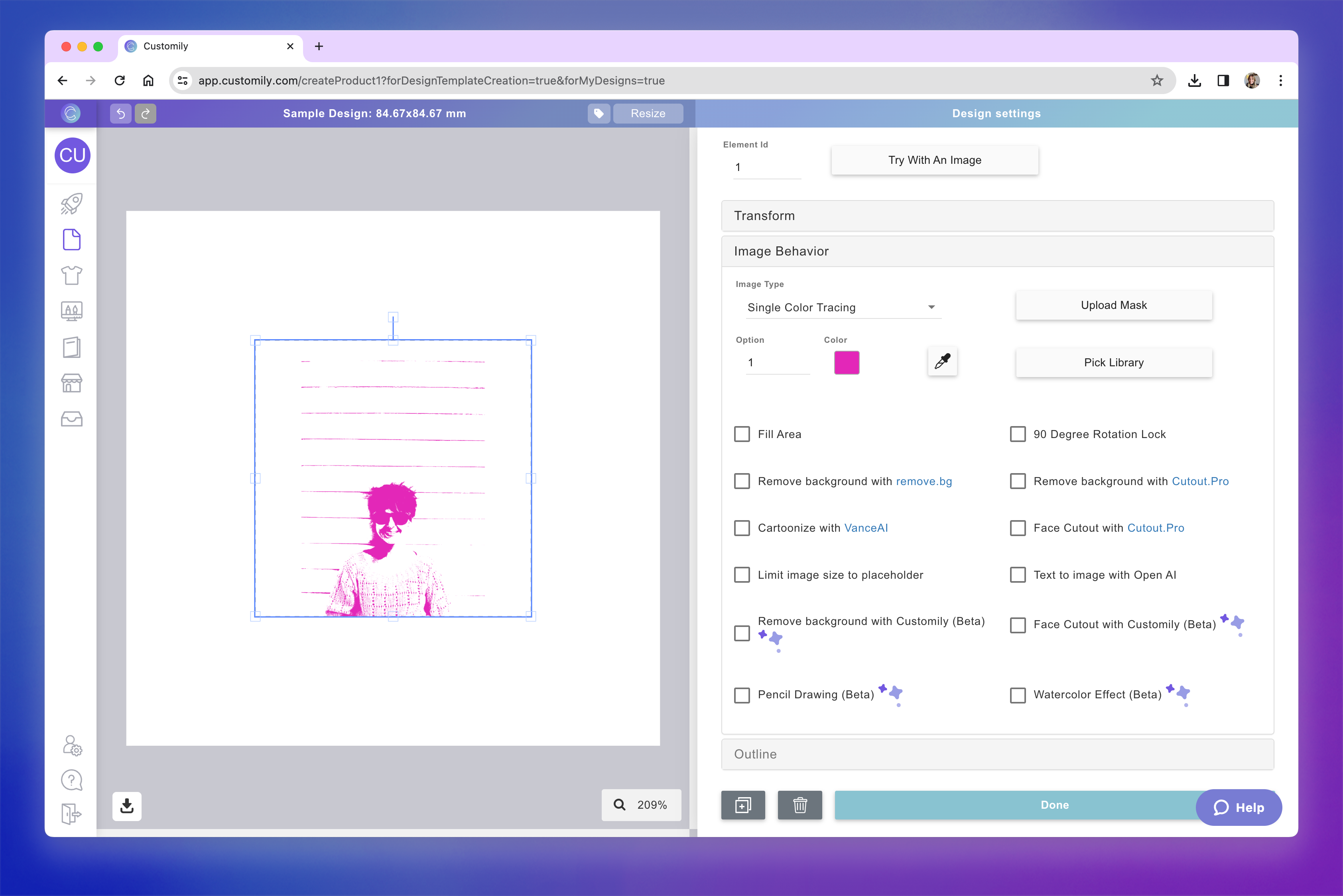The image size is (1343, 896).
Task: Click the pink Color swatch
Action: click(x=846, y=363)
